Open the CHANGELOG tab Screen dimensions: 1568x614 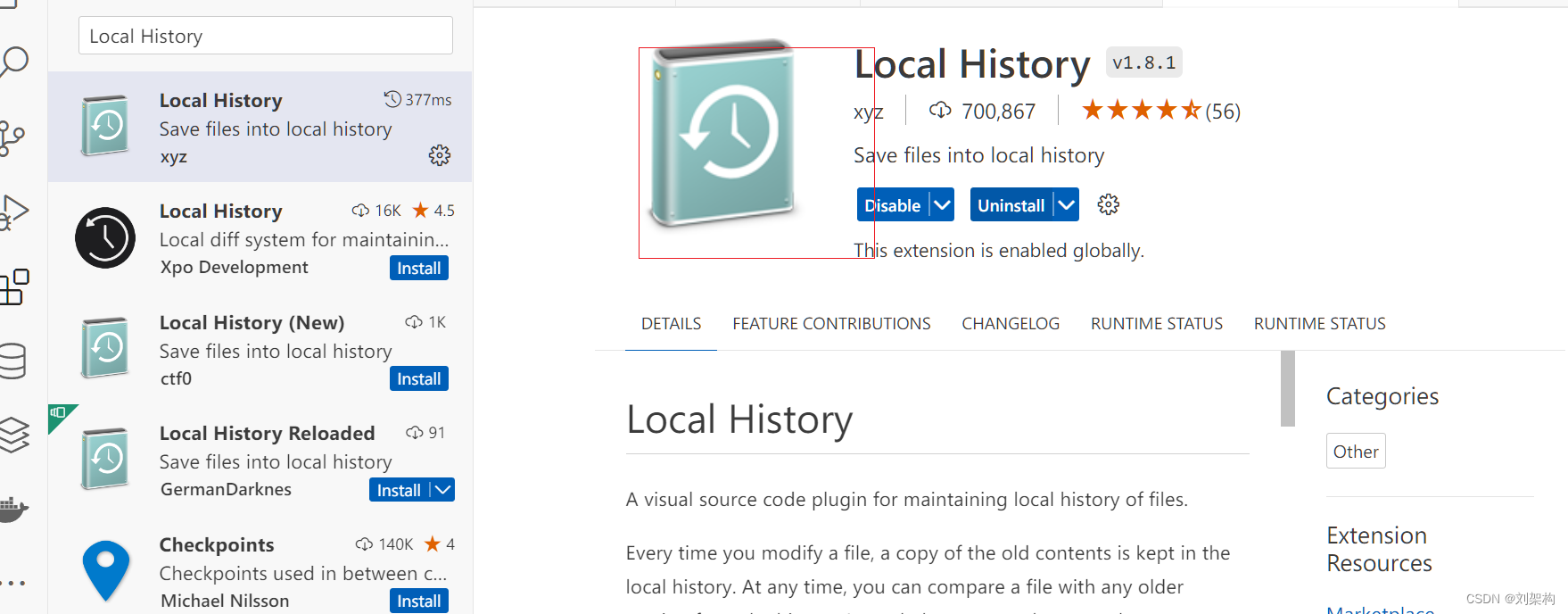point(1011,323)
